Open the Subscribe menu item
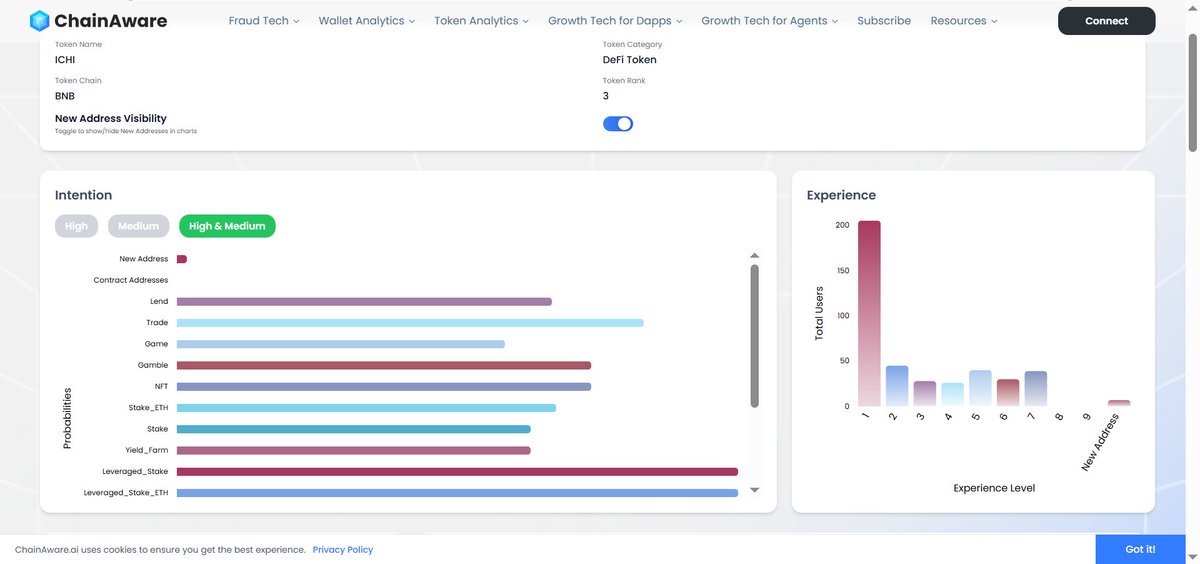 (884, 21)
